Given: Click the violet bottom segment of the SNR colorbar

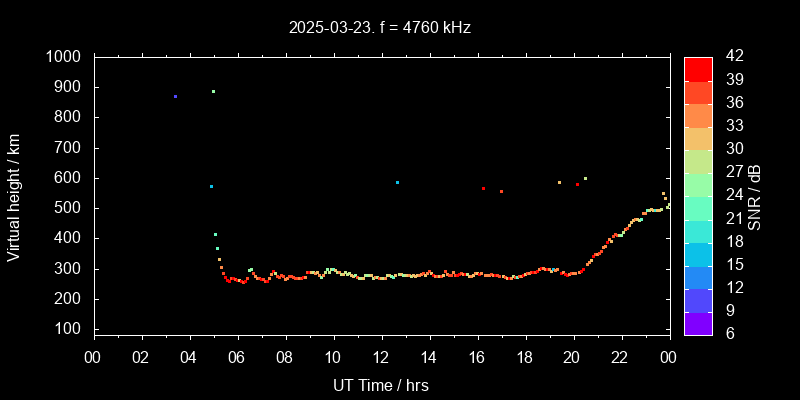Looking at the screenshot, I should [x=698, y=323].
